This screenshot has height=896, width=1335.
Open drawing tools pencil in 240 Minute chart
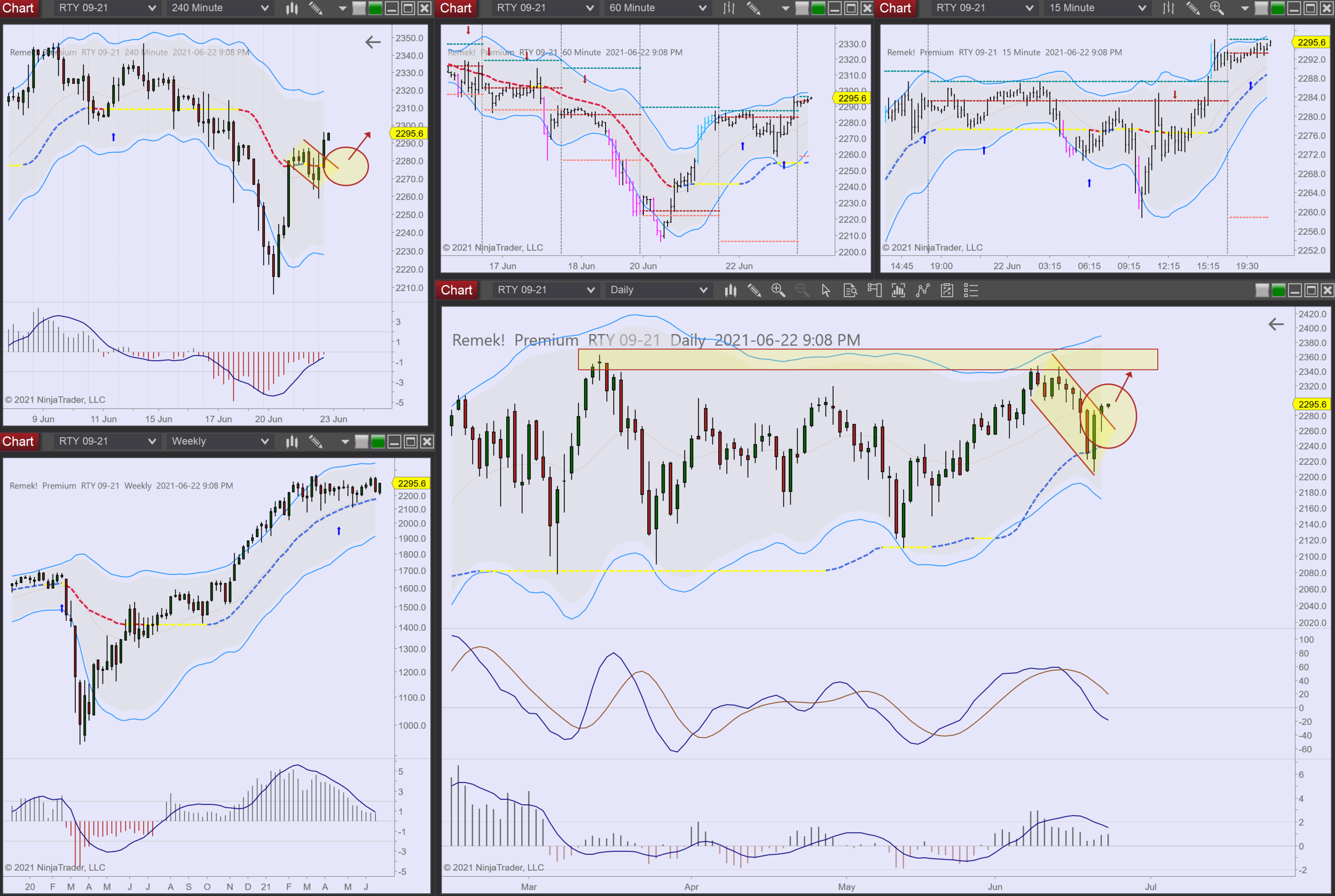pos(316,8)
